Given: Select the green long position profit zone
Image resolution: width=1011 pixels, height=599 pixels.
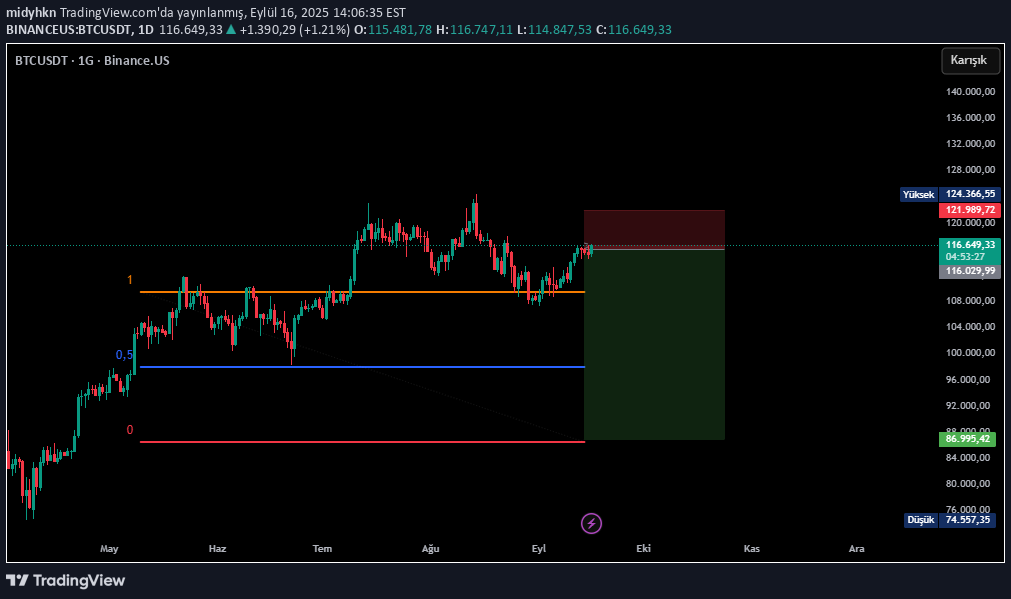Looking at the screenshot, I should pyautogui.click(x=654, y=345).
